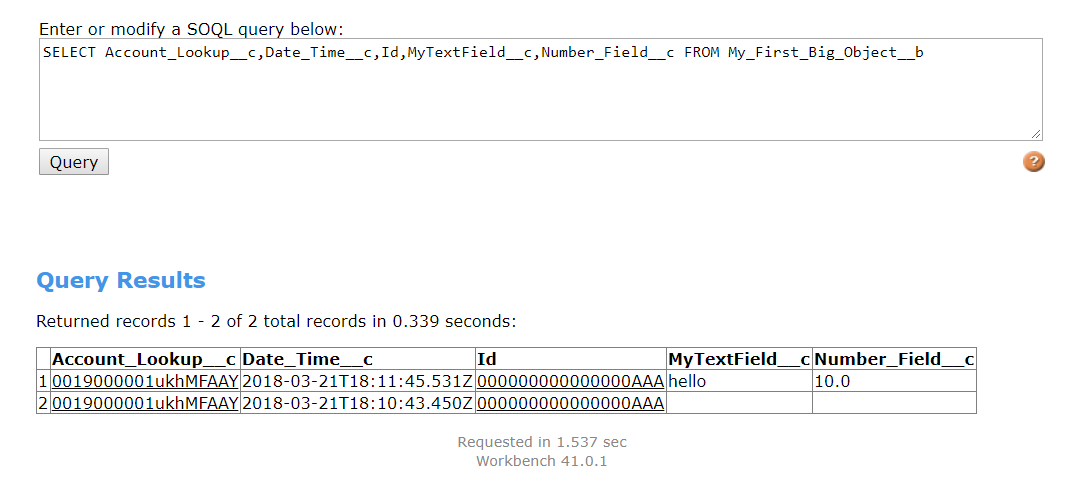The width and height of the screenshot is (1072, 492).
Task: Open the Id link in row 2
Action: pyautogui.click(x=571, y=403)
